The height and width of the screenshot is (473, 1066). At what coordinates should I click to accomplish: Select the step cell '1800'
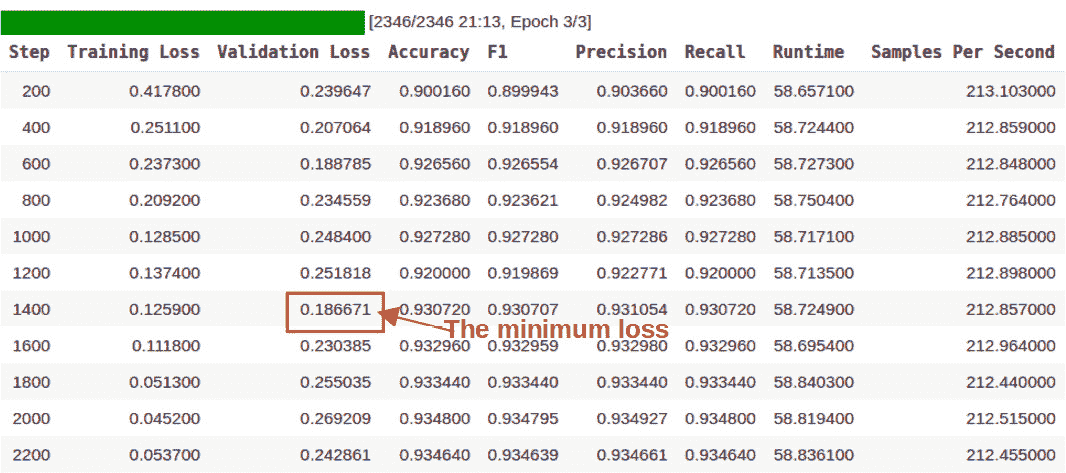click(x=31, y=383)
